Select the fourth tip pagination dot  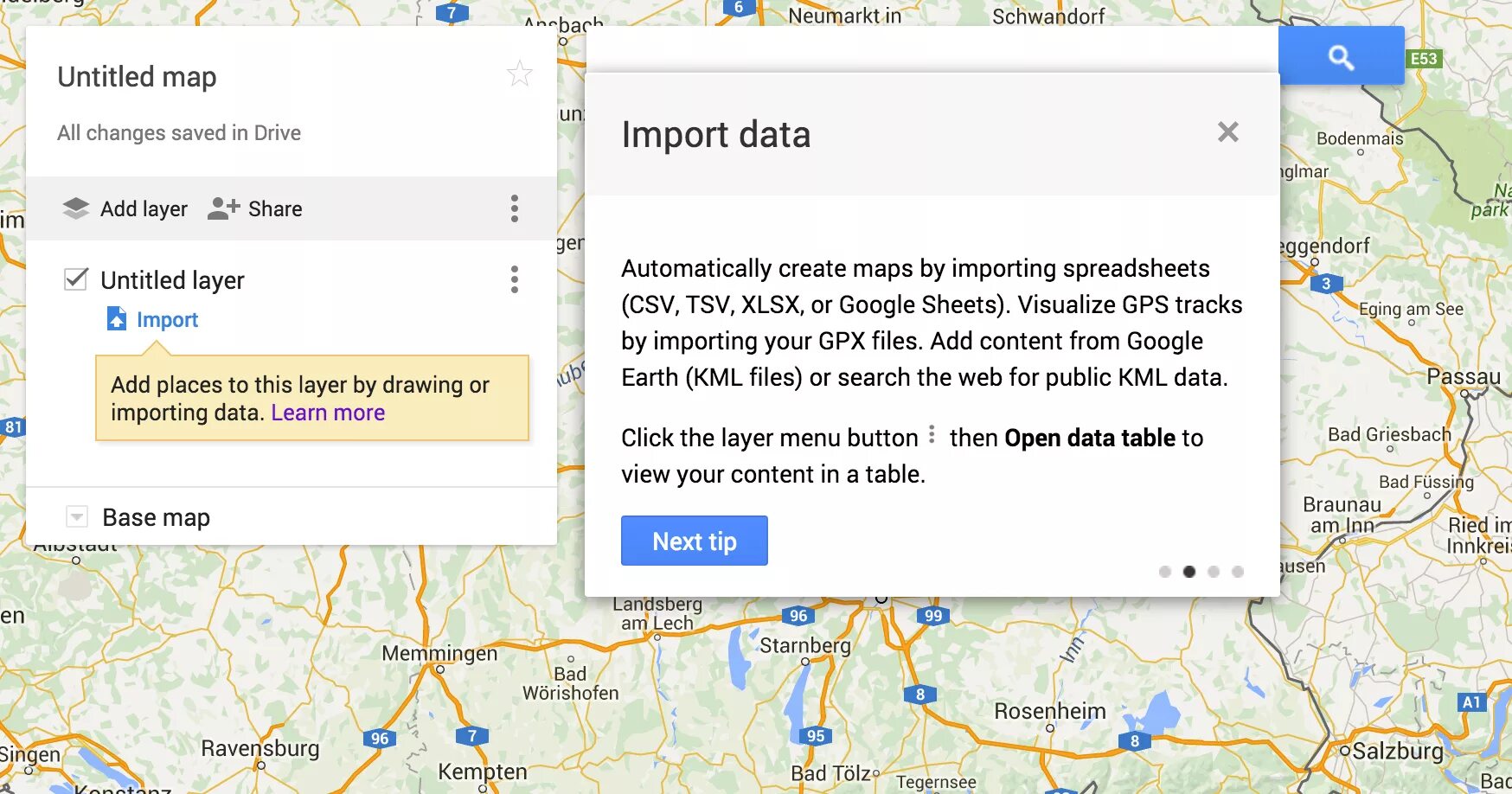(1238, 572)
